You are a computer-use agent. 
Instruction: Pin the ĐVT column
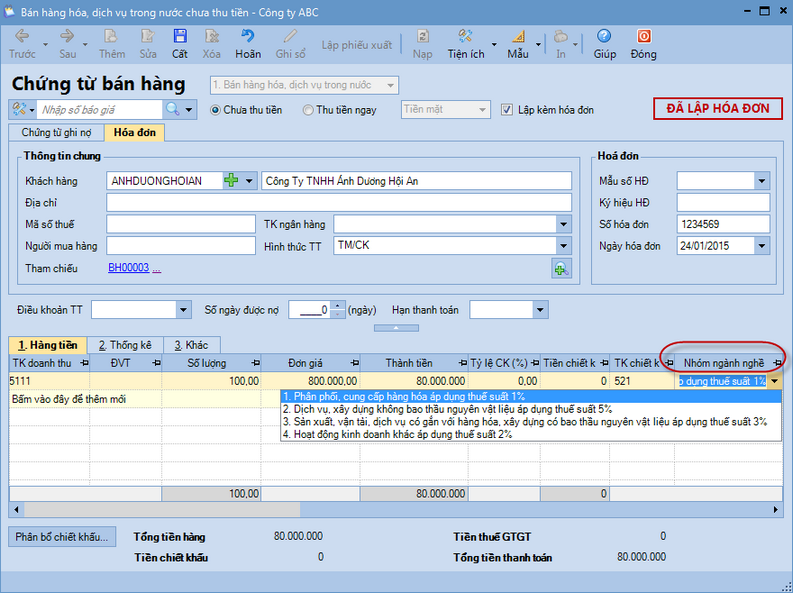(156, 363)
